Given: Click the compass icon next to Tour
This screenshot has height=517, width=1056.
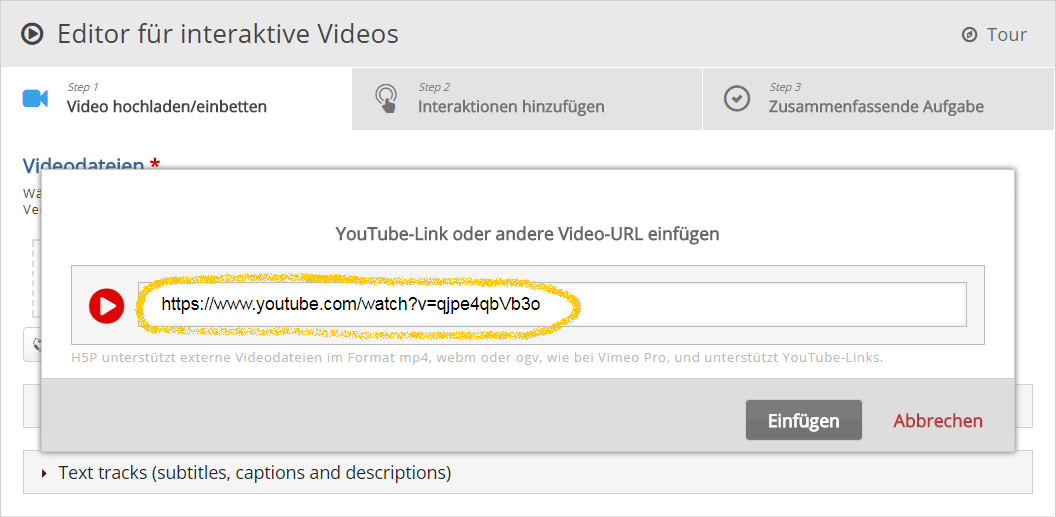Looking at the screenshot, I should 969,35.
